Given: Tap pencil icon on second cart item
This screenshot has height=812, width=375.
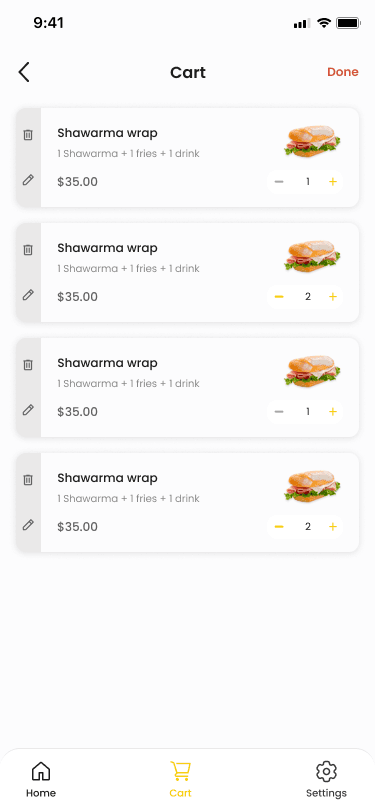Looking at the screenshot, I should click(28, 295).
